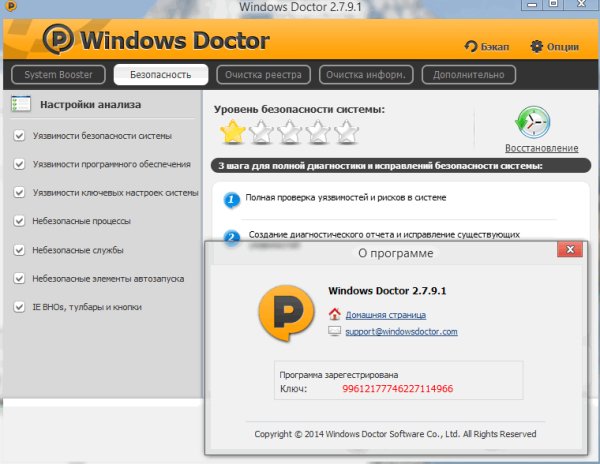The image size is (600, 464).
Task: Toggle Уязвимости безопасности системы checkbox
Action: pos(19,136)
